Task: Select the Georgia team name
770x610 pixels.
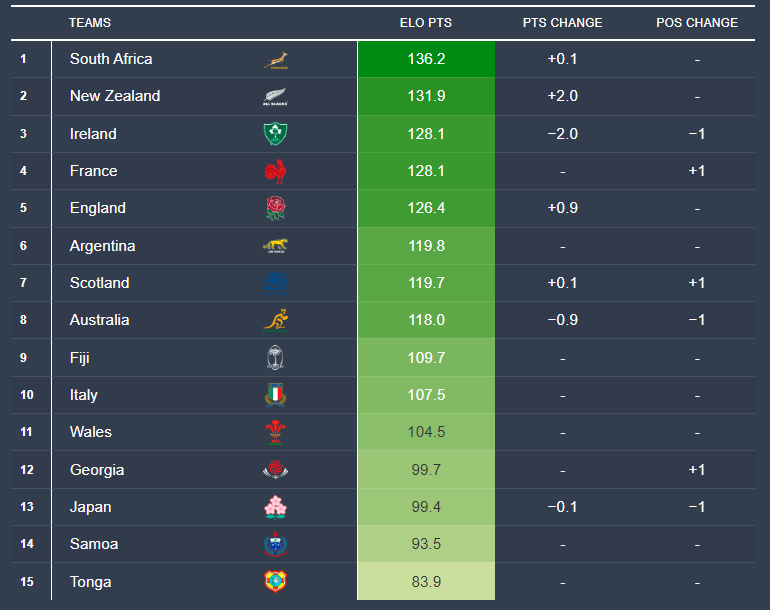Action: click(x=97, y=470)
